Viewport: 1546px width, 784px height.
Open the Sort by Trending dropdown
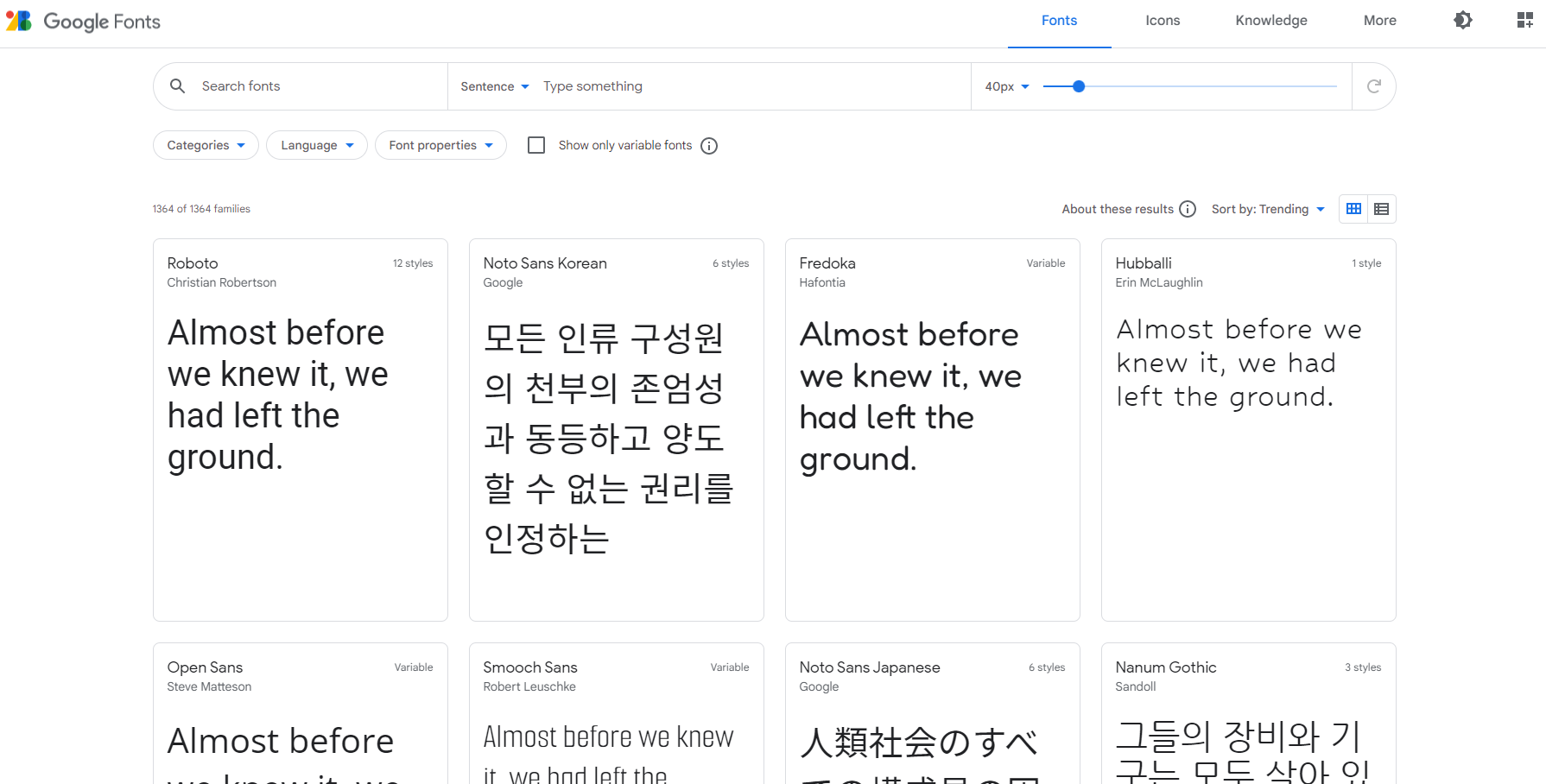(1268, 209)
